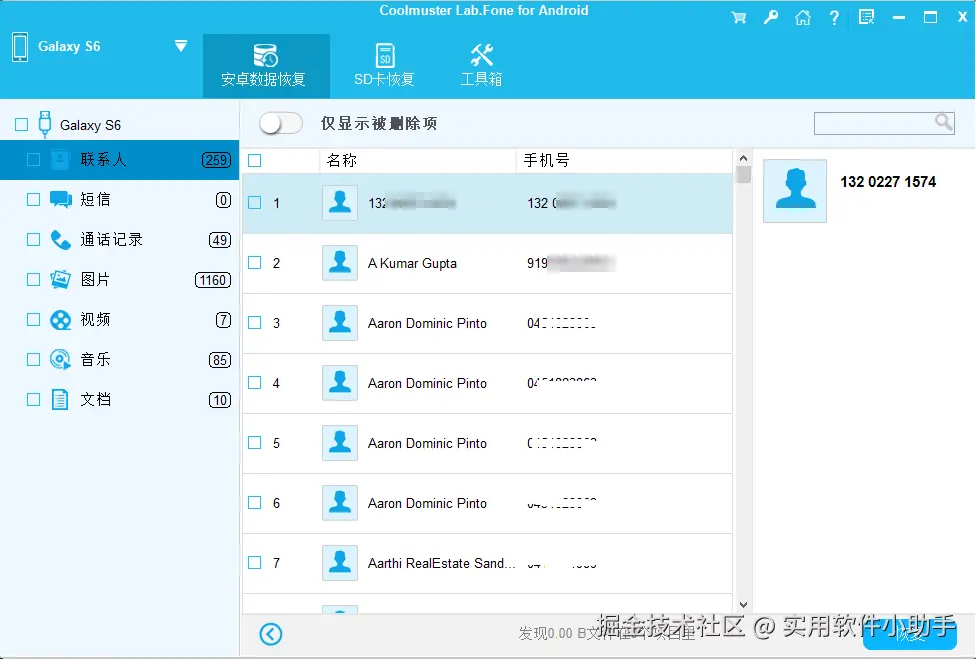Toggle the 仅显示被删除项 switch
This screenshot has width=976, height=659.
(281, 123)
